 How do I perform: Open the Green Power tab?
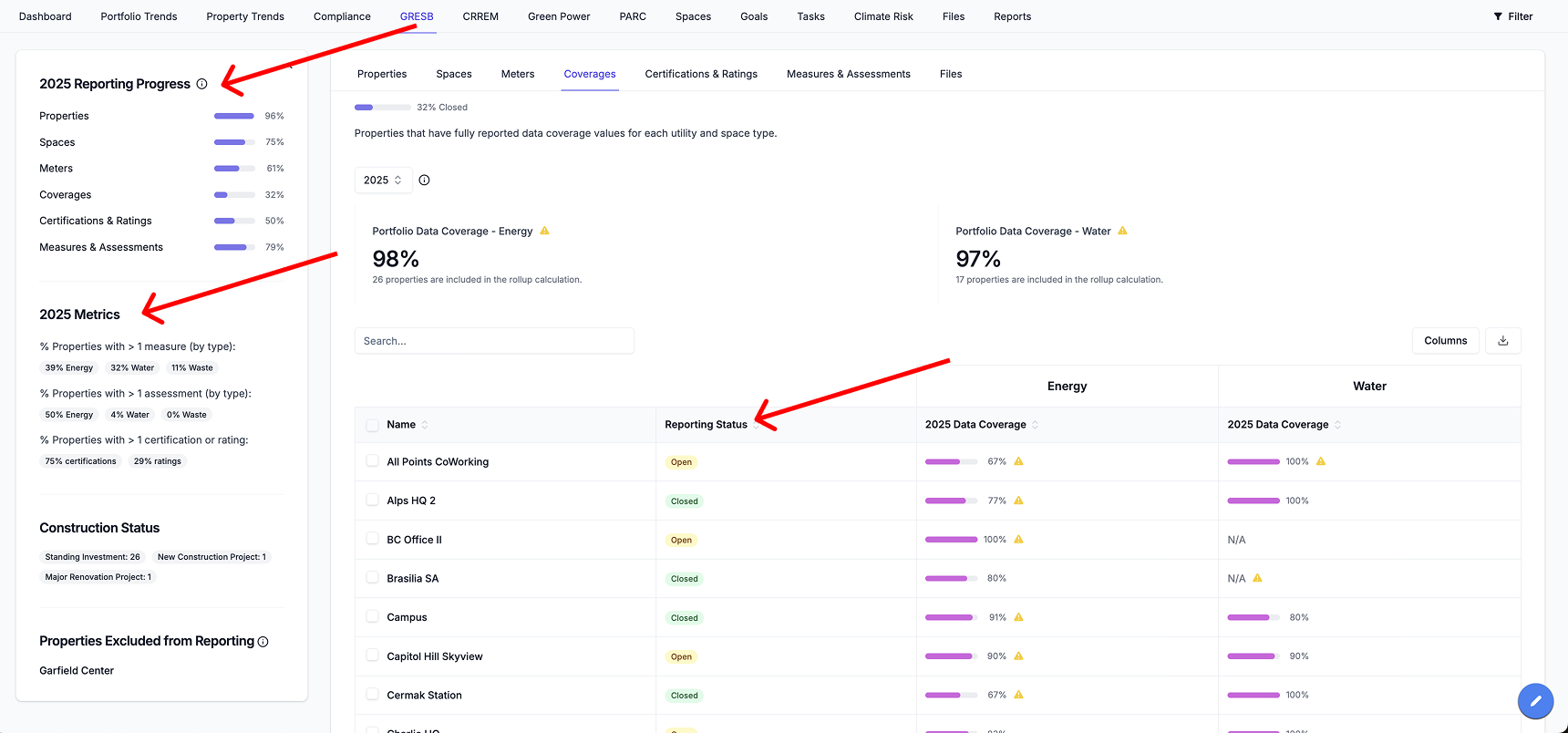coord(559,16)
